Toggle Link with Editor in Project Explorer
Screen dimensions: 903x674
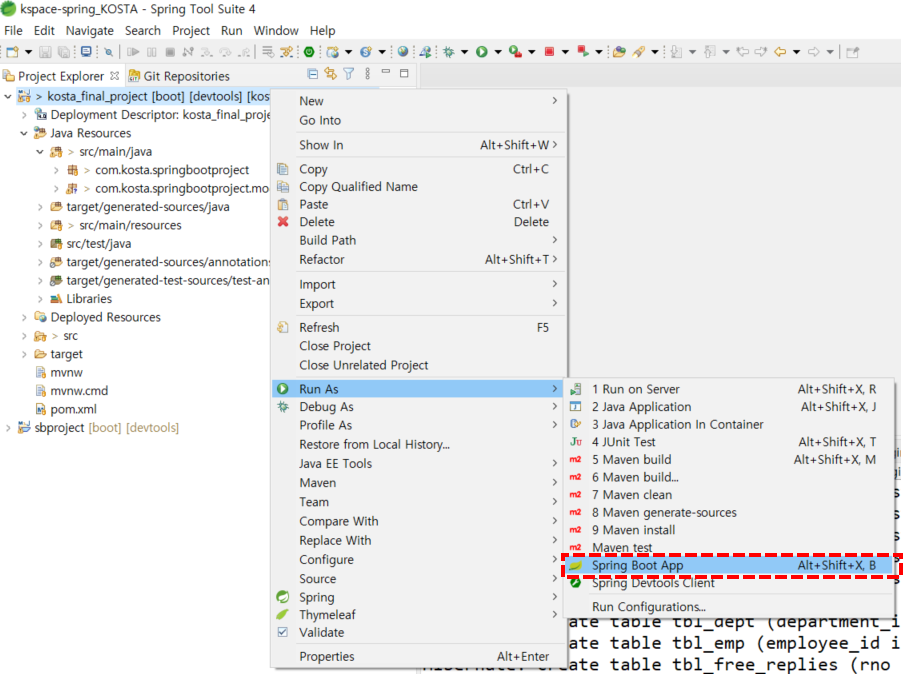331,74
